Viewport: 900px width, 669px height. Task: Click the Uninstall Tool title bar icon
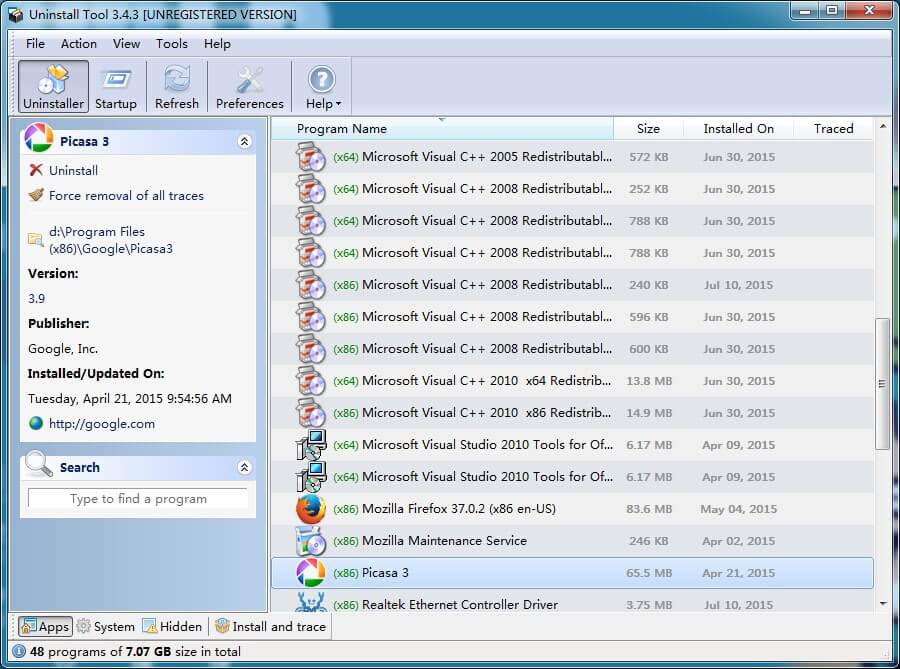pos(15,14)
